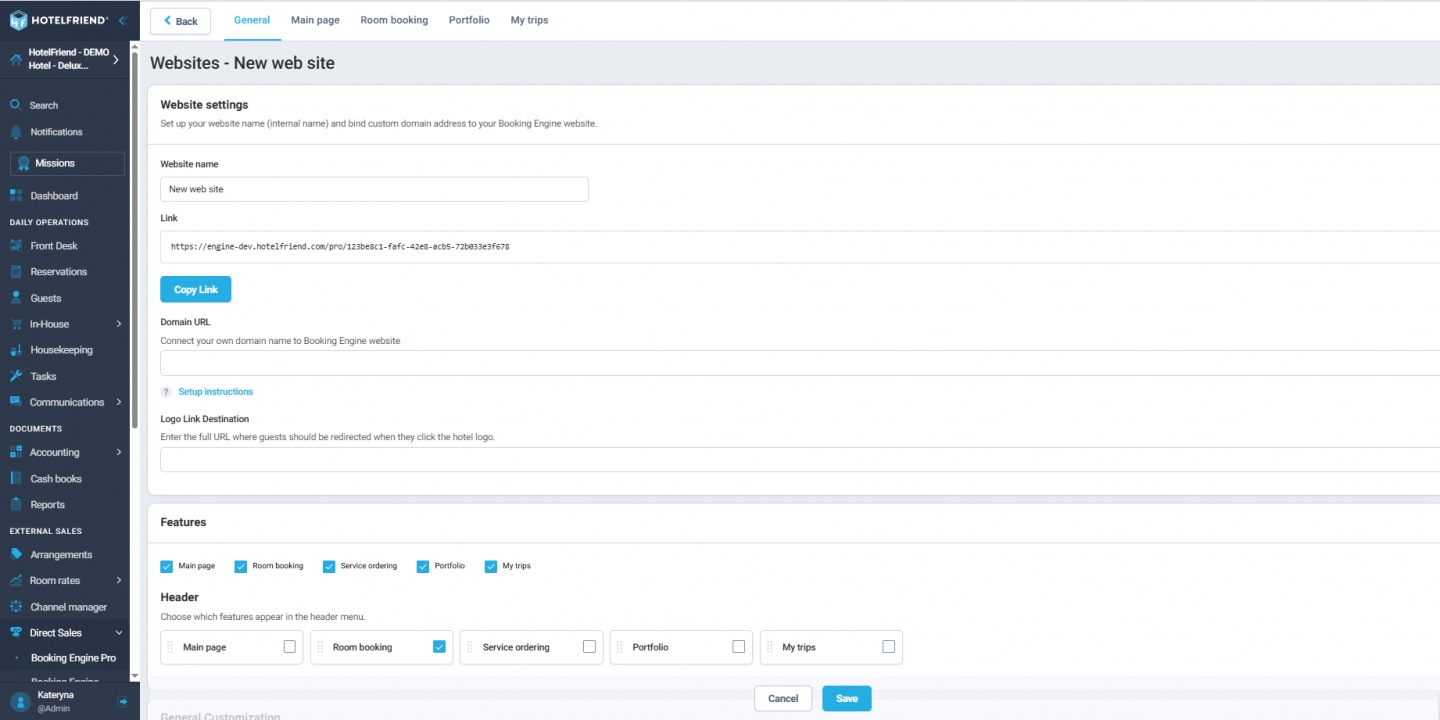Open Search from the sidebar

click(42, 104)
